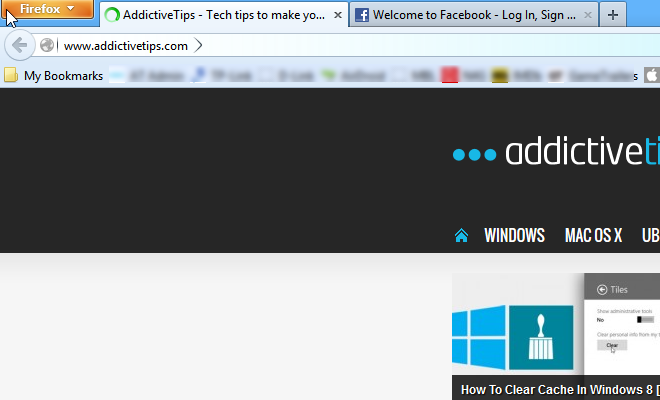The width and height of the screenshot is (660, 400).
Task: Click the yellow folder icon of My Bookmarks
Action: [11, 76]
